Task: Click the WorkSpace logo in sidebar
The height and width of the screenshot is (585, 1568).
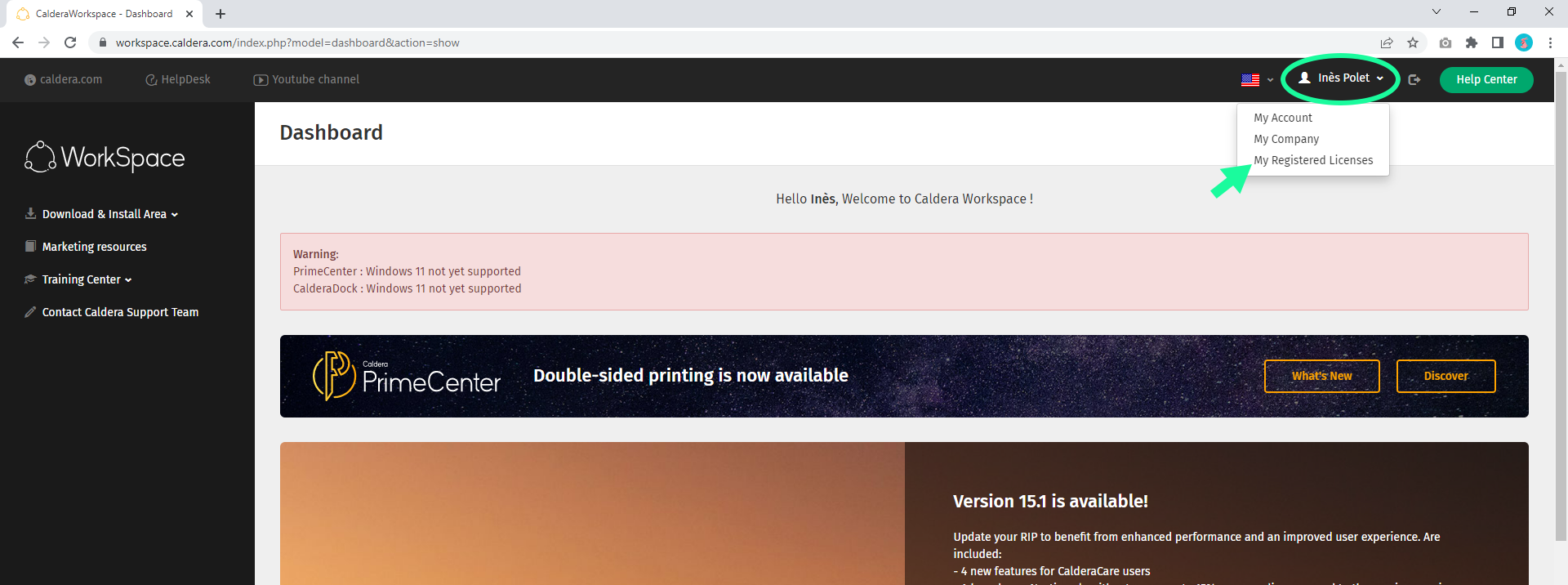Action: (105, 158)
